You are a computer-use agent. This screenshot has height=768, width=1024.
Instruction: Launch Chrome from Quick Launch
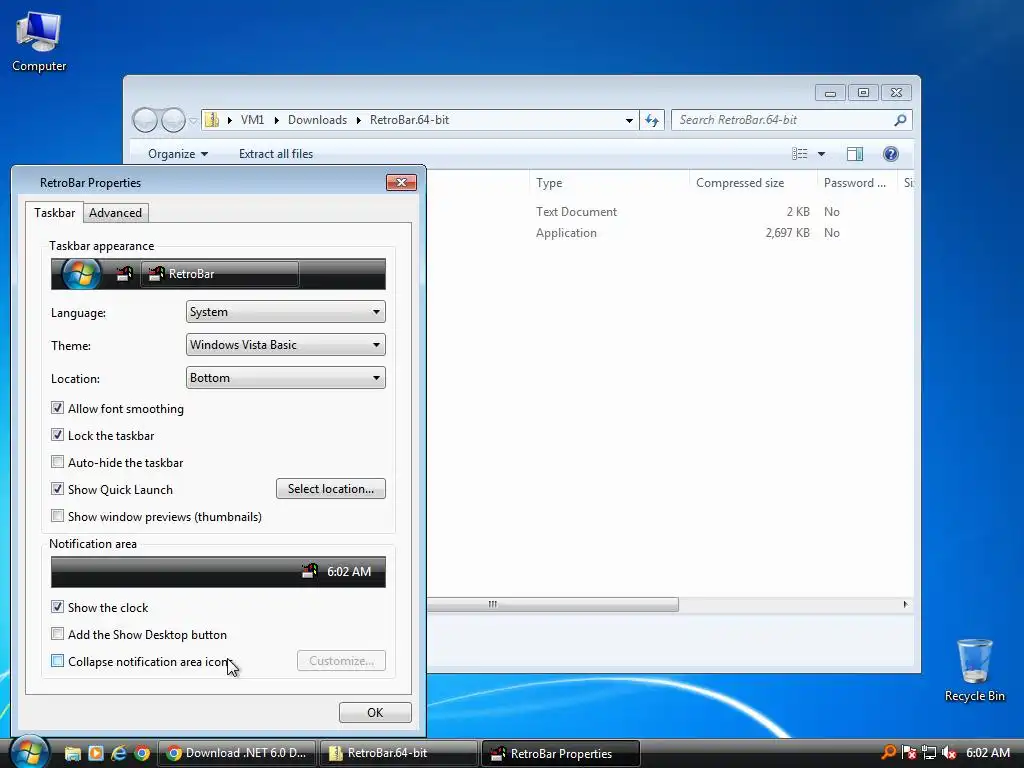142,753
